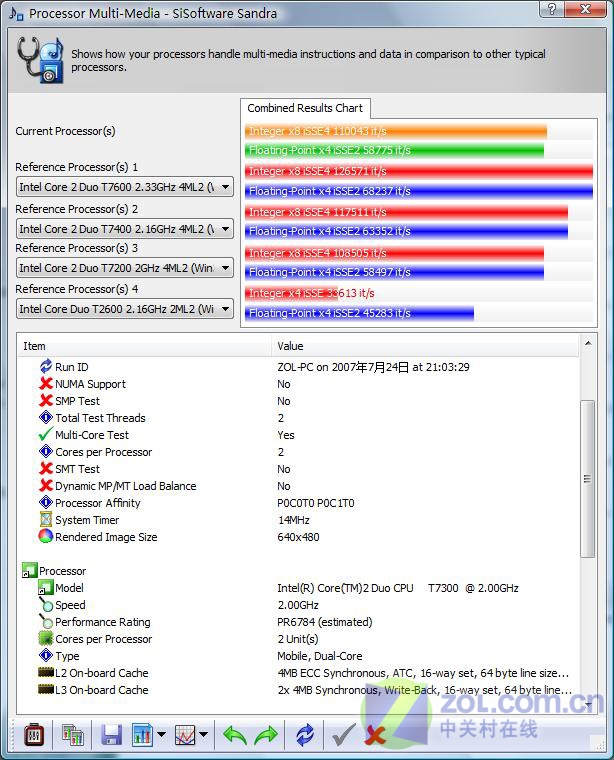
Task: Click the orange Integer x8 iSSE4 110043 bar
Action: (396, 131)
